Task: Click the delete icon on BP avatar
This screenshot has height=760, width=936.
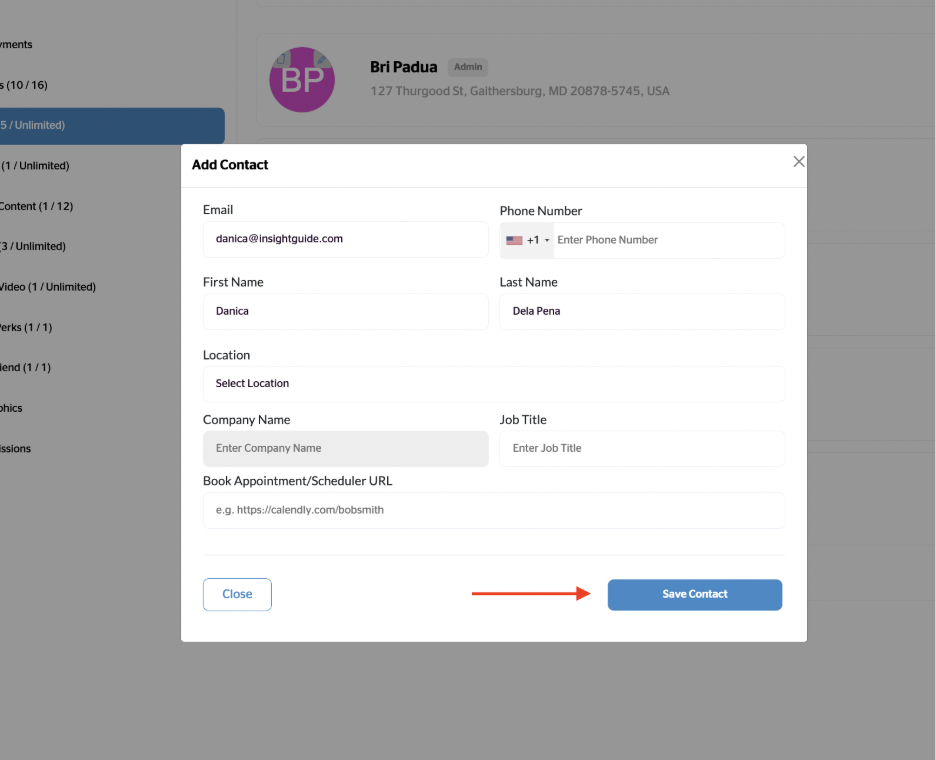Action: [x=283, y=59]
